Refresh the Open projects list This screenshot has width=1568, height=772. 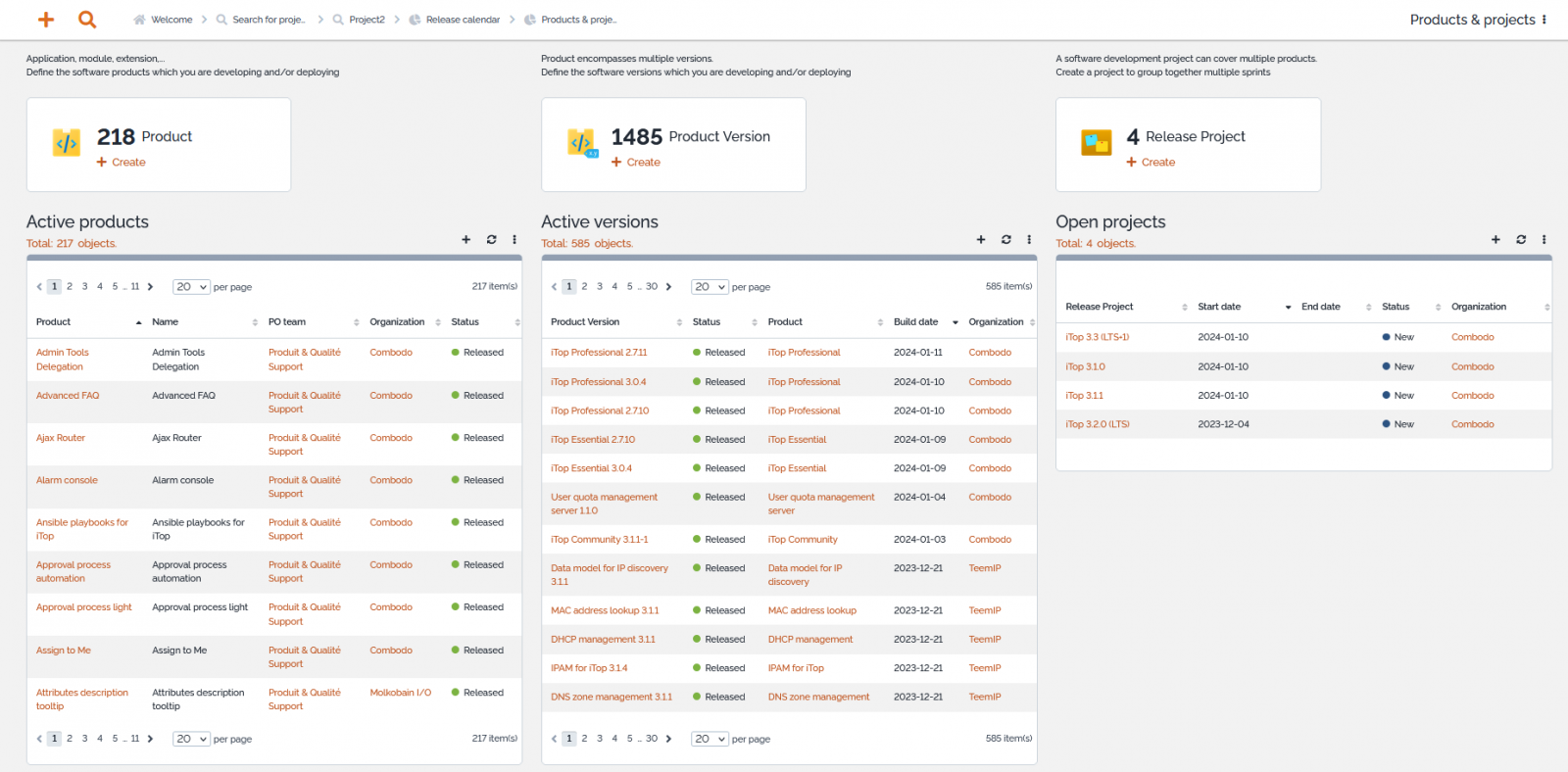[x=1521, y=239]
